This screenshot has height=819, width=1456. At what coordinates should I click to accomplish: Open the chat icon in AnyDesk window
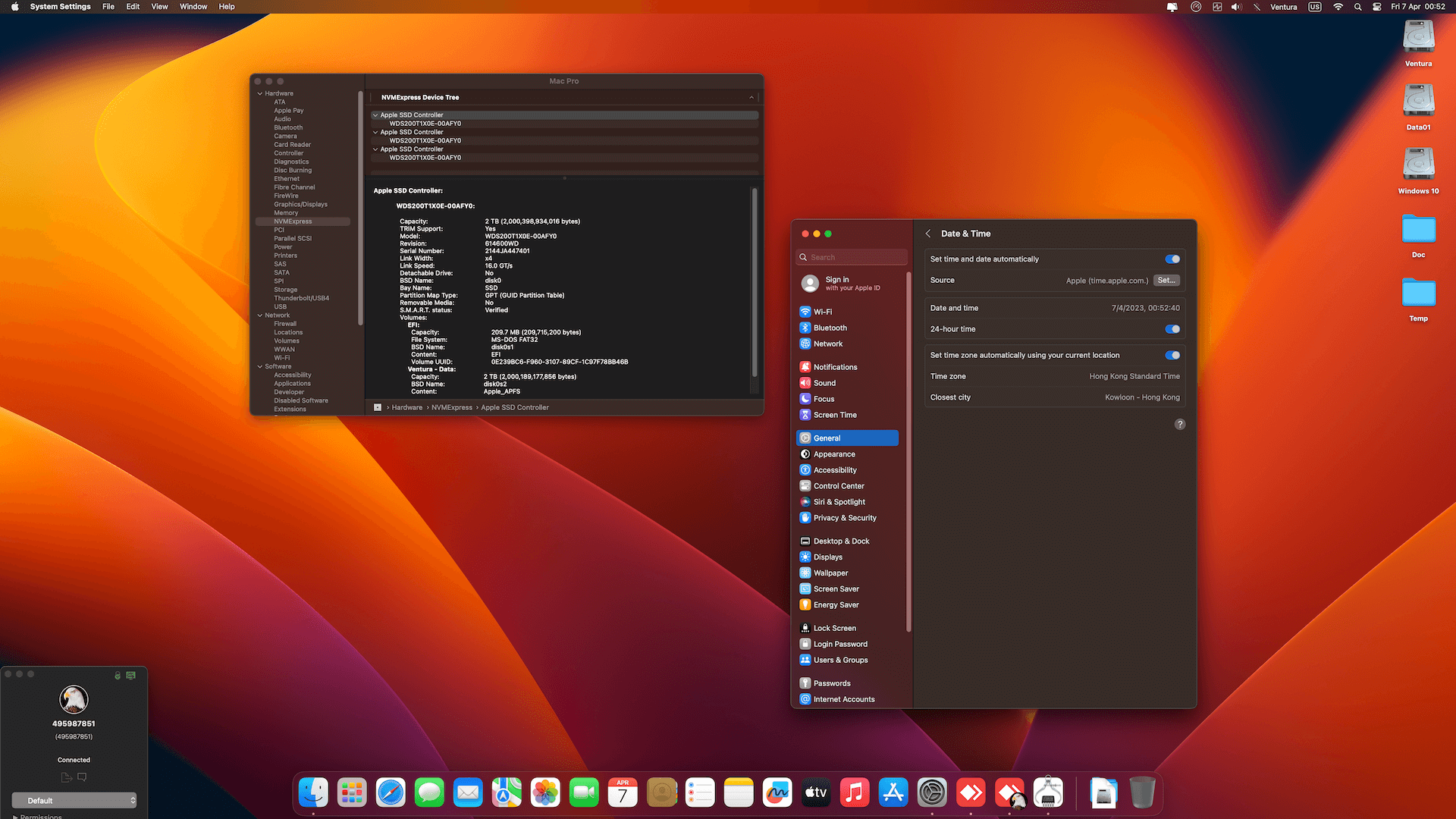[81, 777]
